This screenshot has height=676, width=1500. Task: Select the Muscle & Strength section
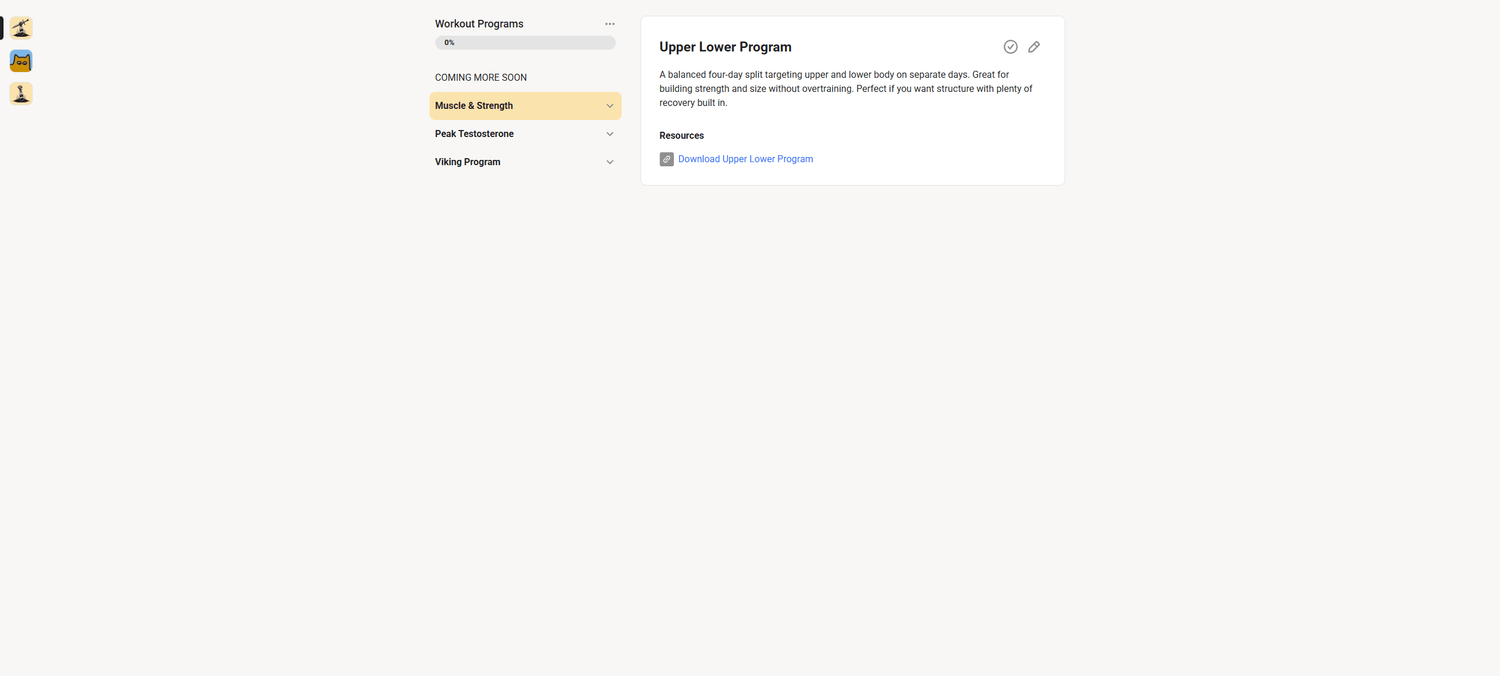pyautogui.click(x=525, y=106)
